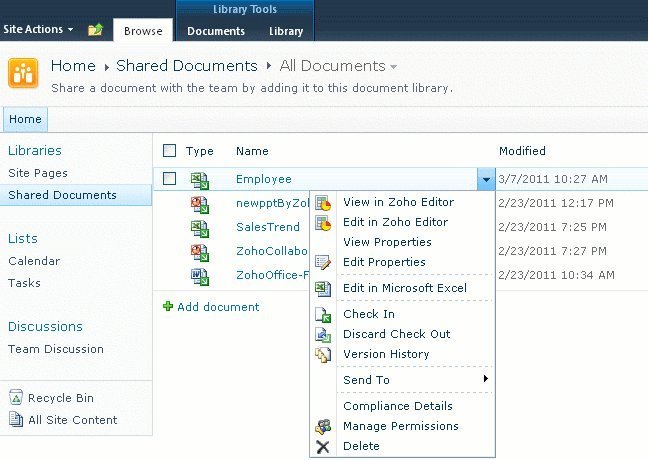
Task: Click the Manage Permissions icon
Action: [323, 426]
